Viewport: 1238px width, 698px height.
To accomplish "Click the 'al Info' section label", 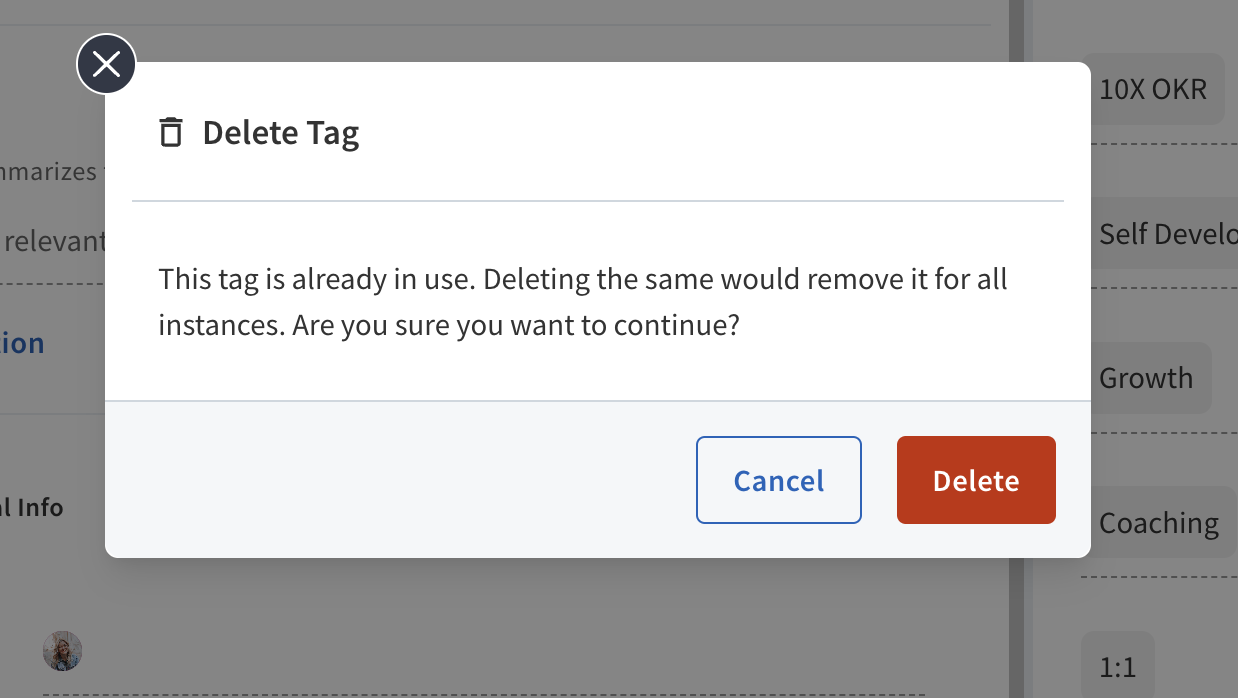I will pyautogui.click(x=32, y=507).
